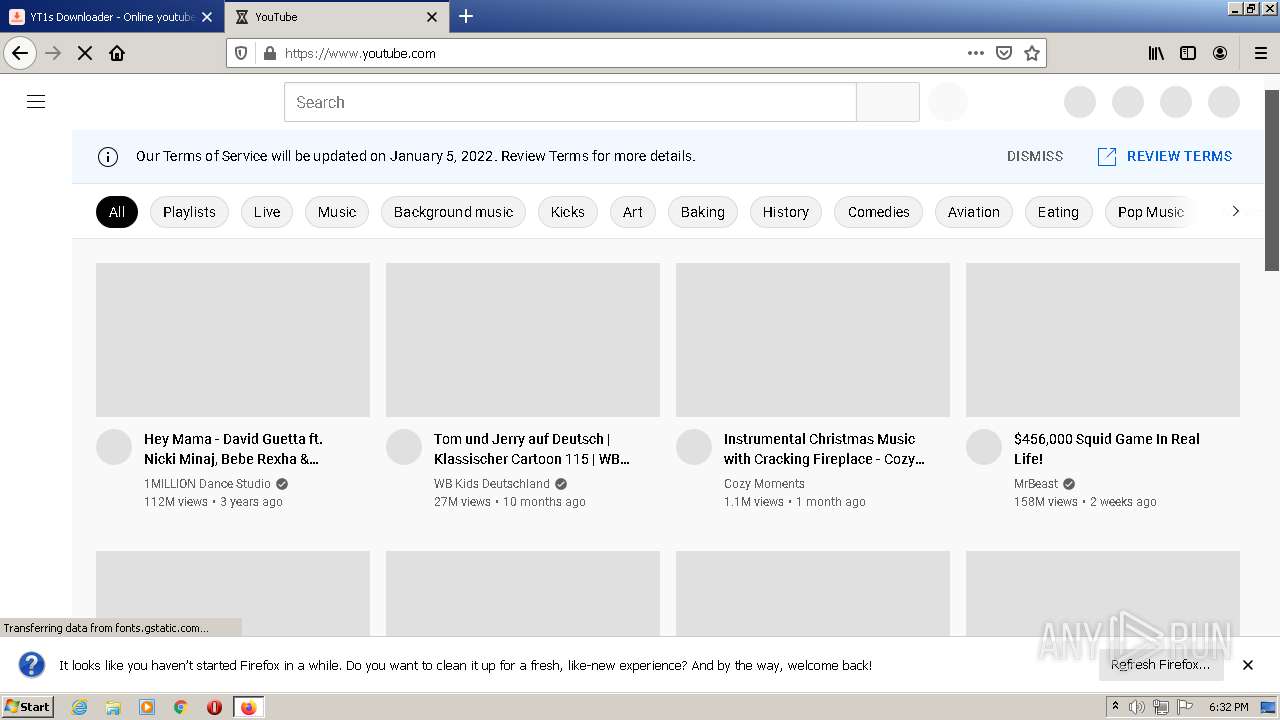The height and width of the screenshot is (720, 1280).
Task: Click Review Terms external link icon
Action: [x=1107, y=157]
